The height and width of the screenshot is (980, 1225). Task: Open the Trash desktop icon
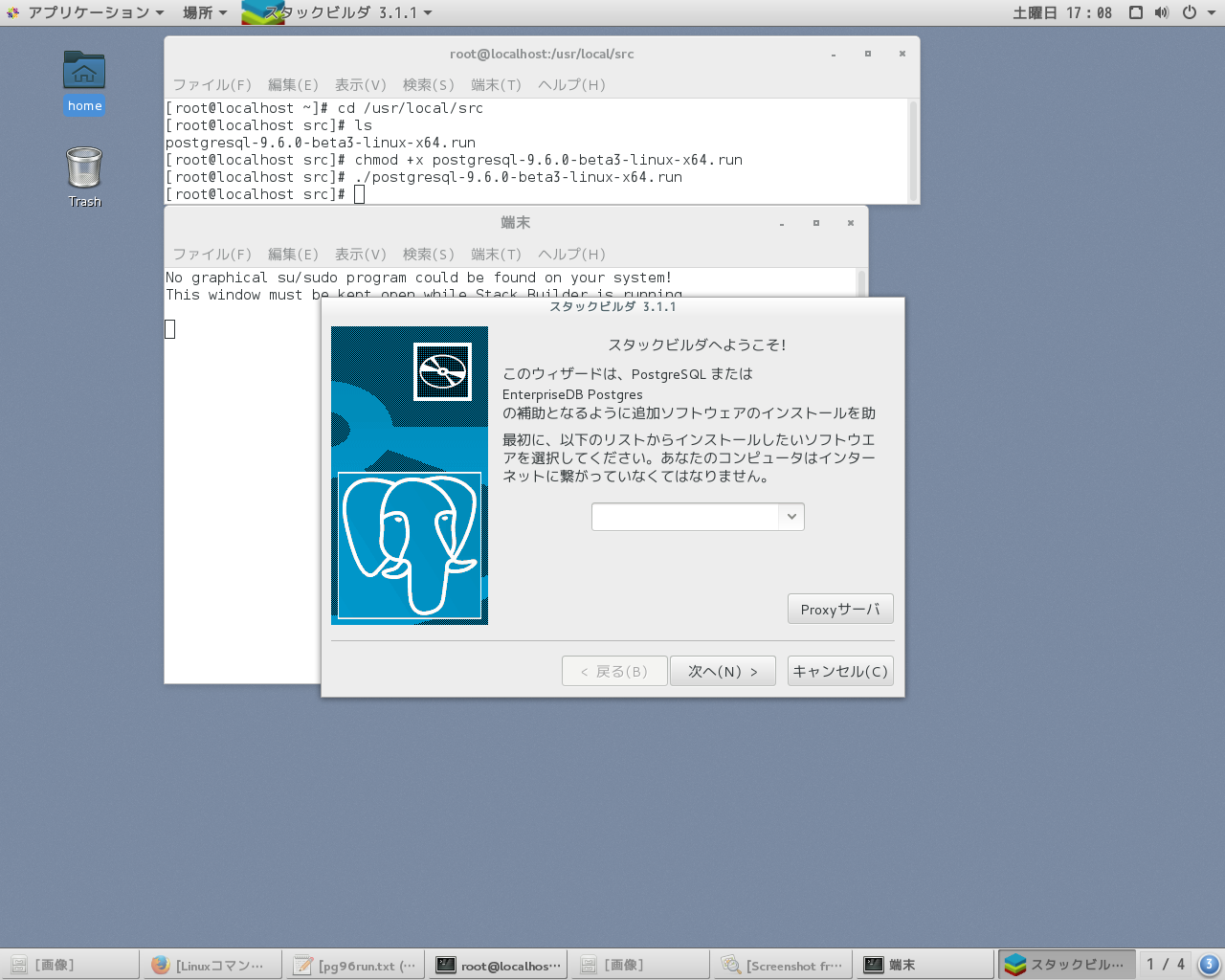pos(84,177)
